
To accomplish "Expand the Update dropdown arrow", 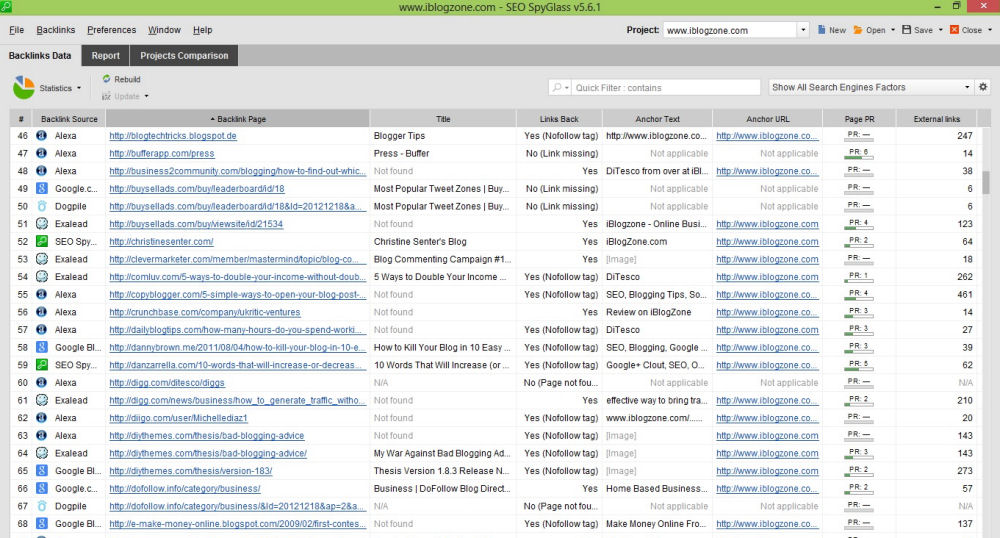I will pos(147,96).
